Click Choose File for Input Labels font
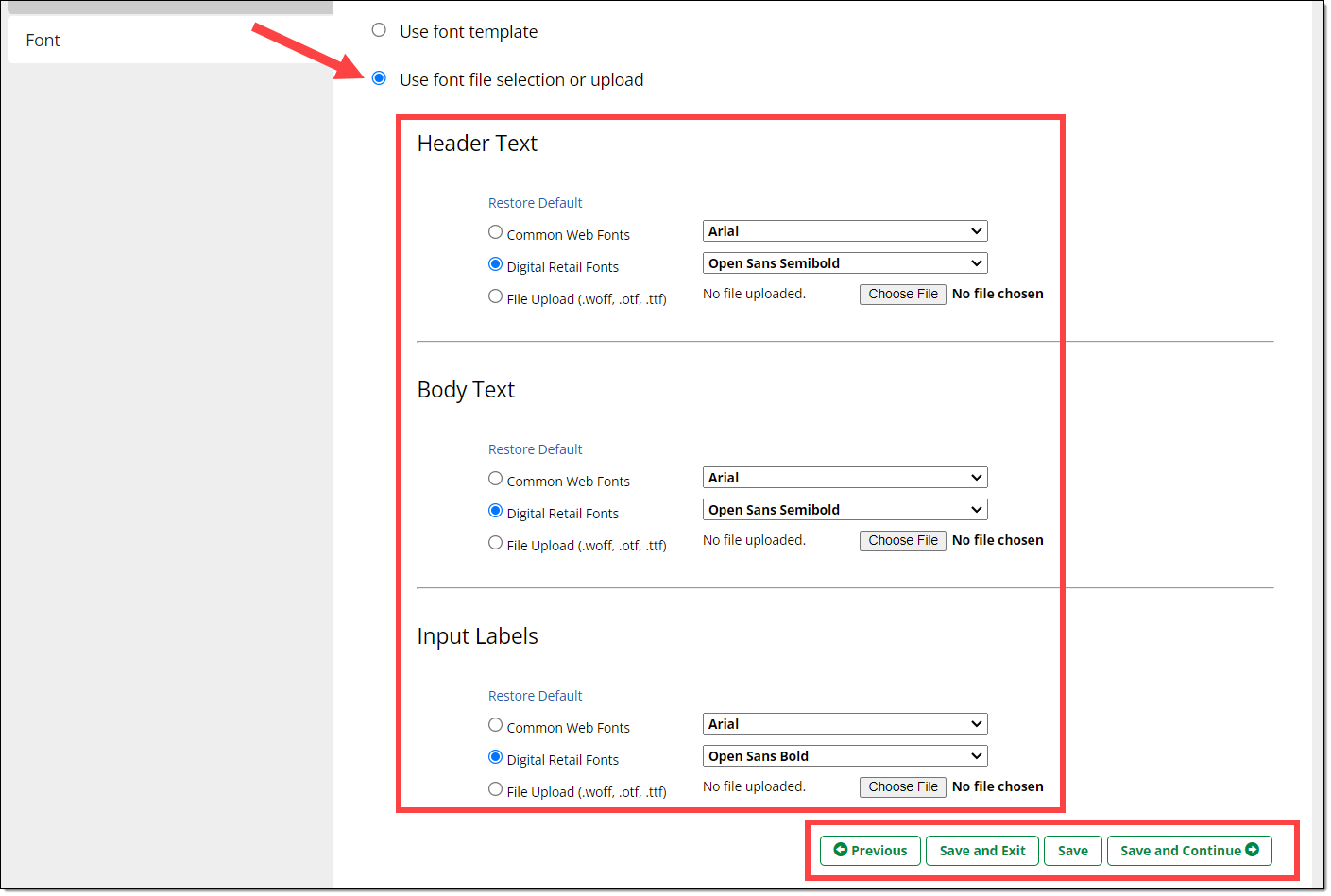The height and width of the screenshot is (896, 1331). click(x=902, y=787)
